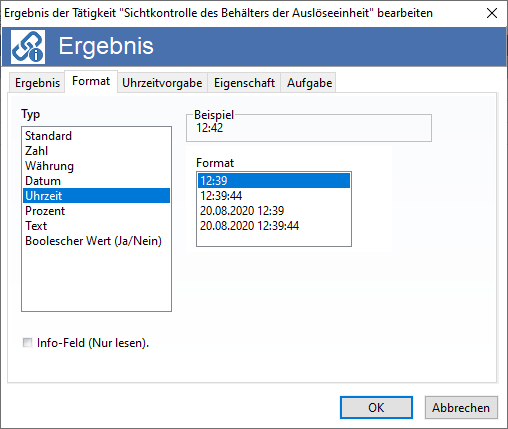Switch to the Ergebnis tab
This screenshot has height=429, width=508.
pyautogui.click(x=37, y=83)
